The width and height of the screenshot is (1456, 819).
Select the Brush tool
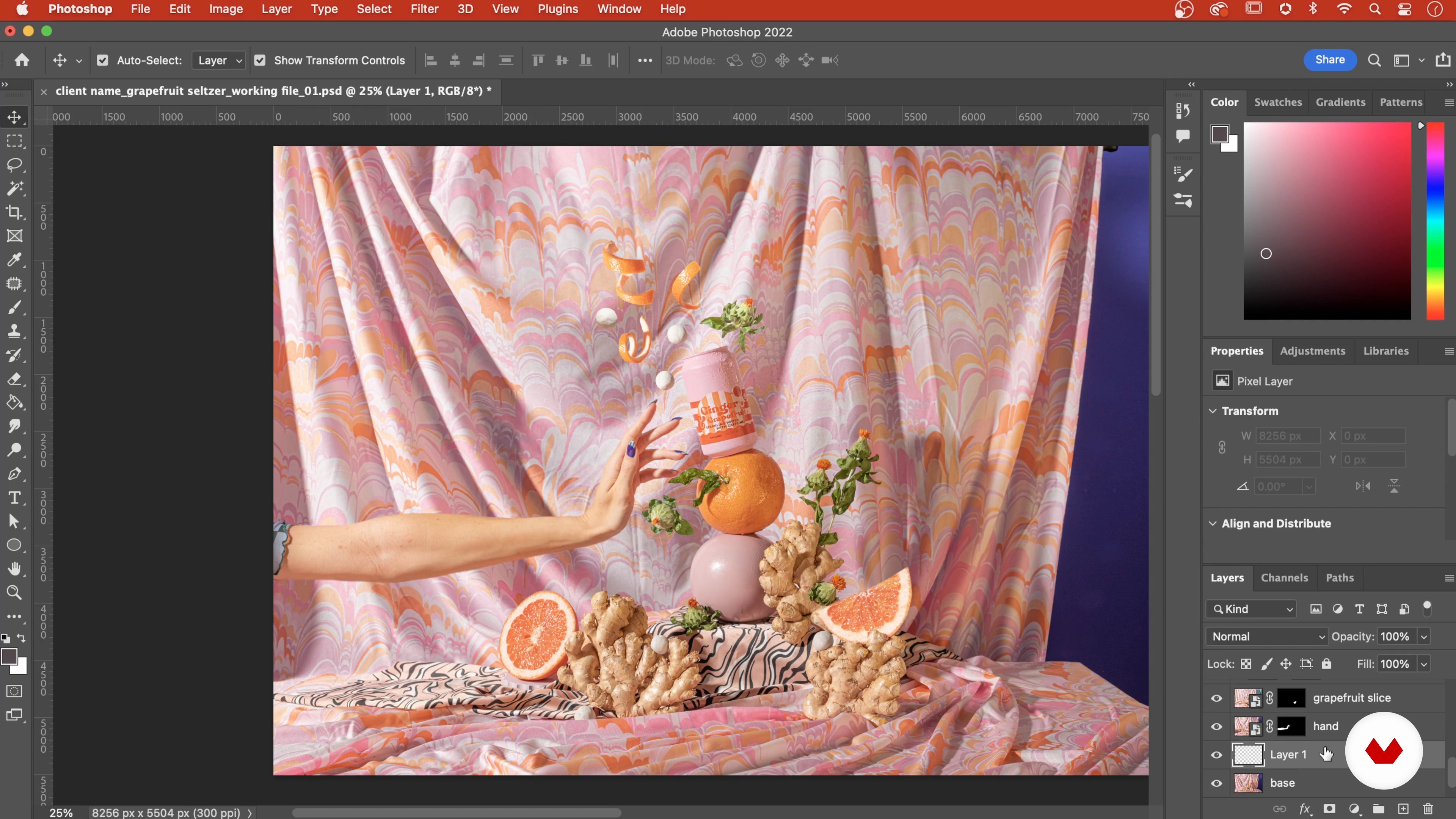point(15,308)
